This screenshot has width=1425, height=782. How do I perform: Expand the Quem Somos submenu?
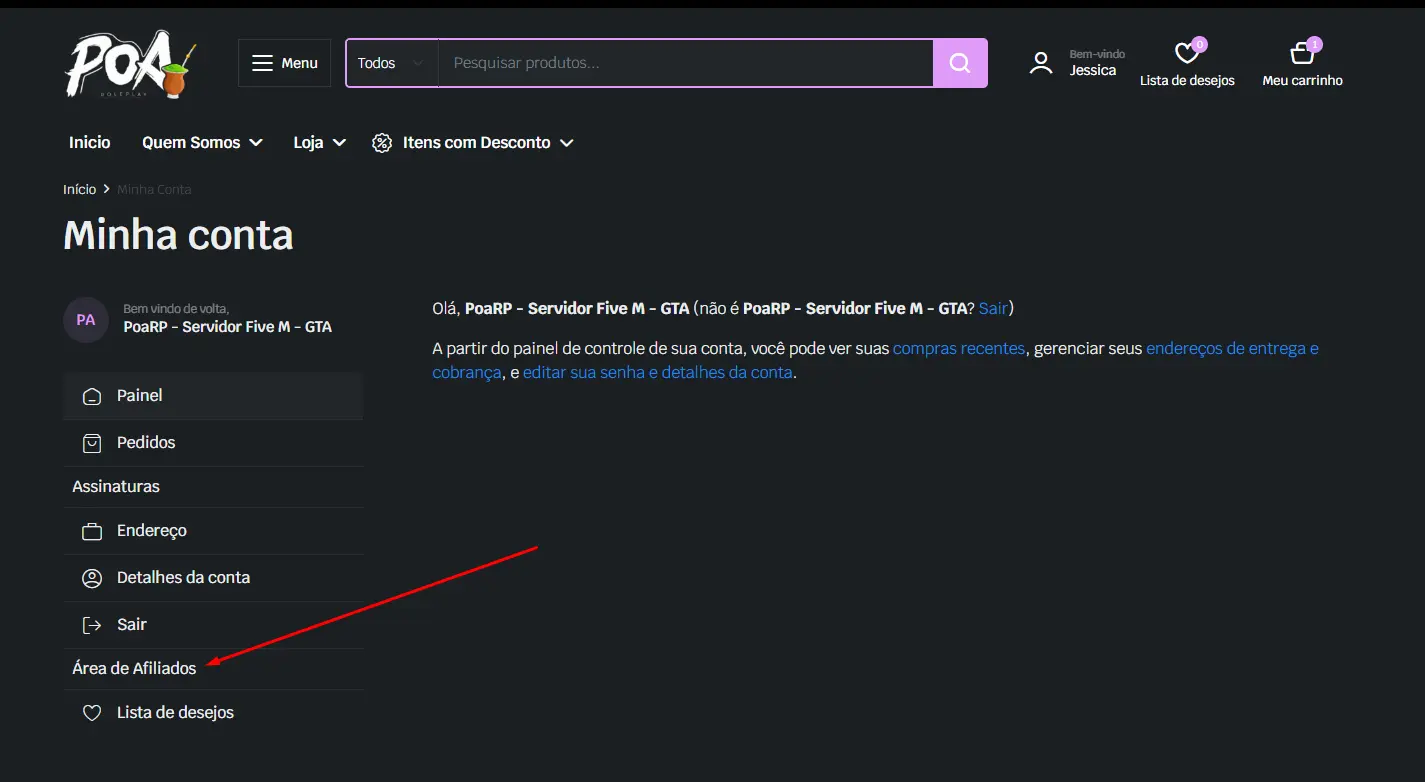202,143
